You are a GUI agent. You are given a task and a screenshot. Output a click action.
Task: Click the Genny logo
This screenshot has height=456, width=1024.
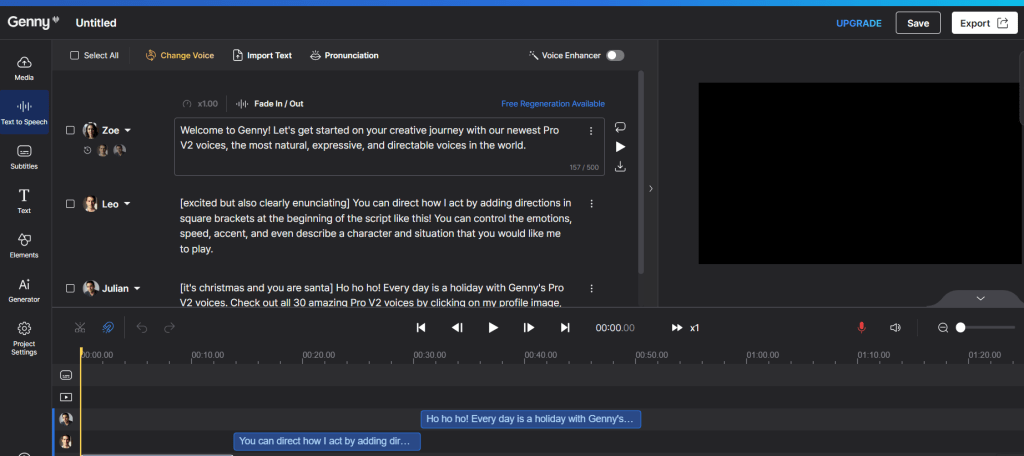pyautogui.click(x=33, y=22)
